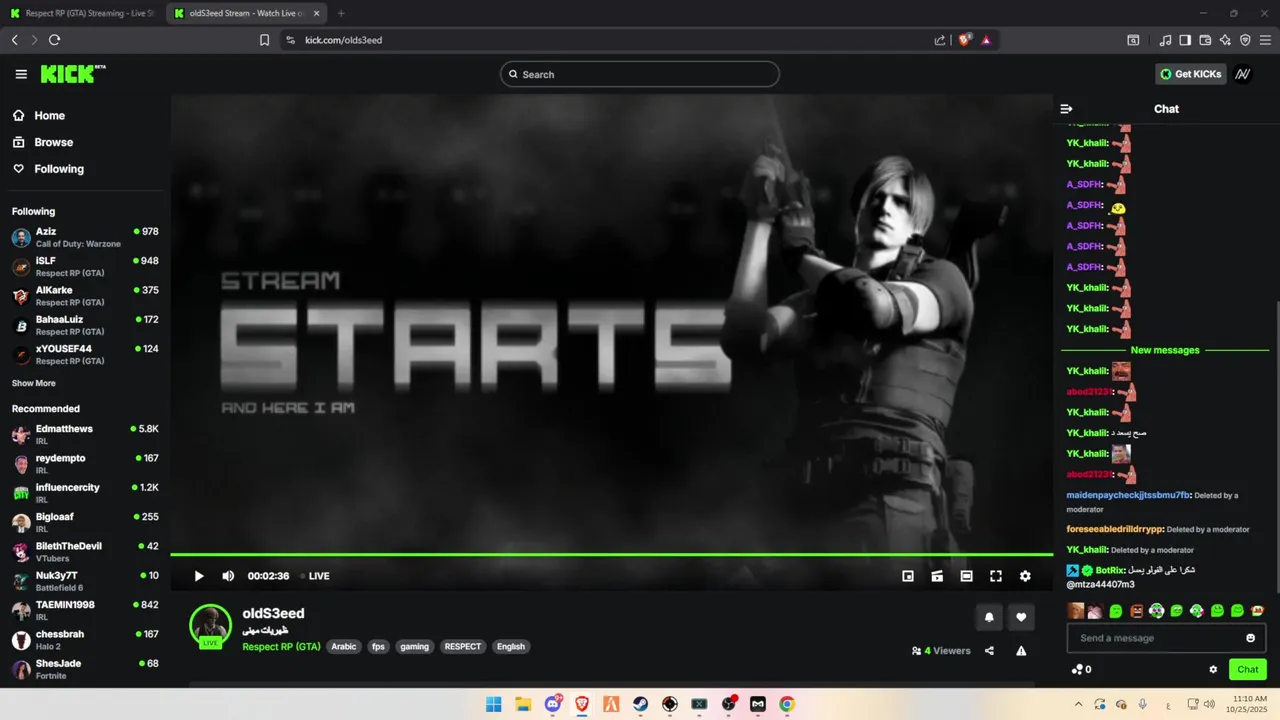Enter fullscreen video mode
This screenshot has width=1280, height=720.
(x=996, y=576)
